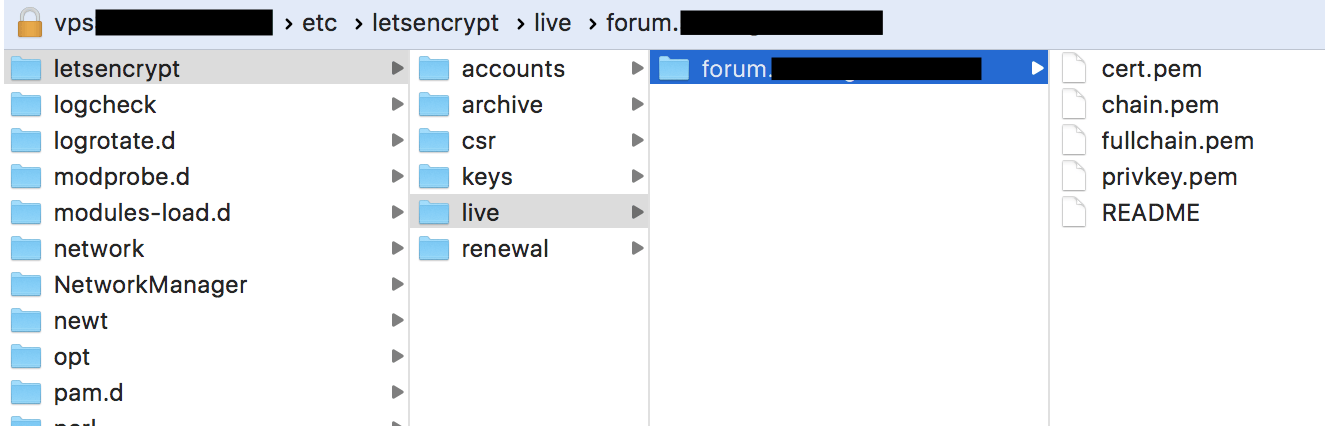Viewport: 1325px width, 426px height.
Task: Click the accounts folder icon
Action: [x=434, y=69]
